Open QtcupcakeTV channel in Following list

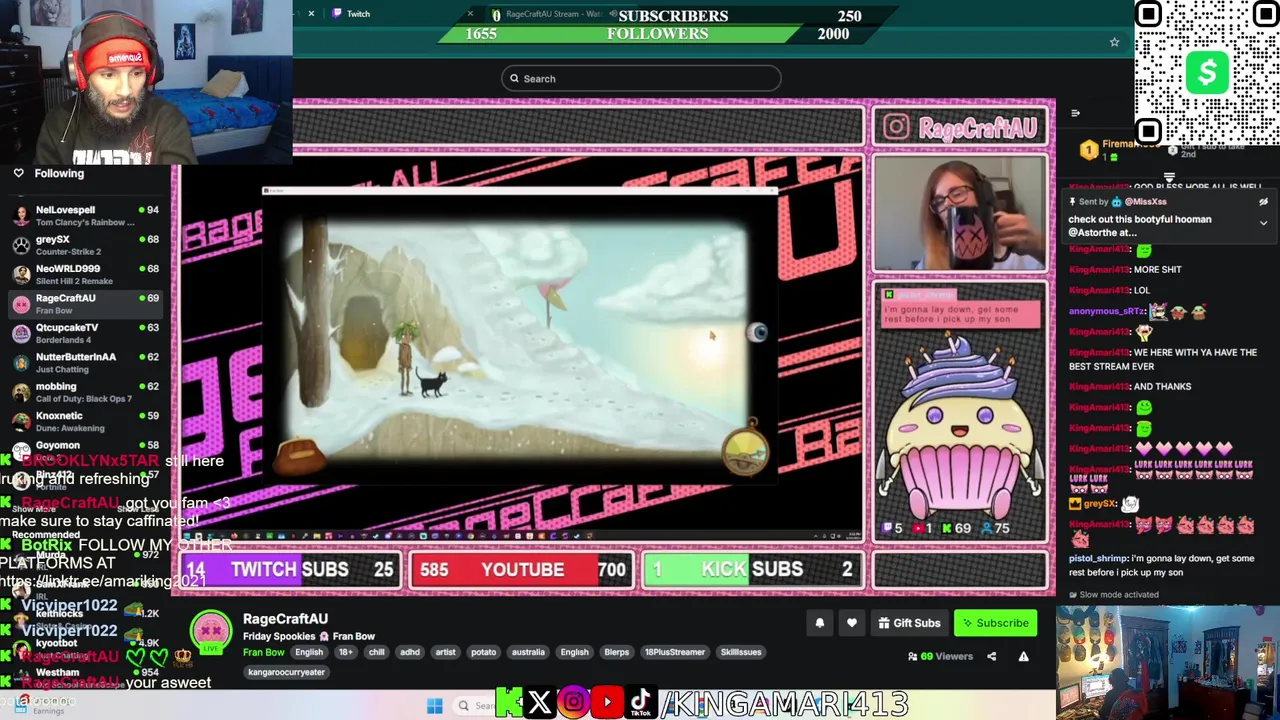86,333
